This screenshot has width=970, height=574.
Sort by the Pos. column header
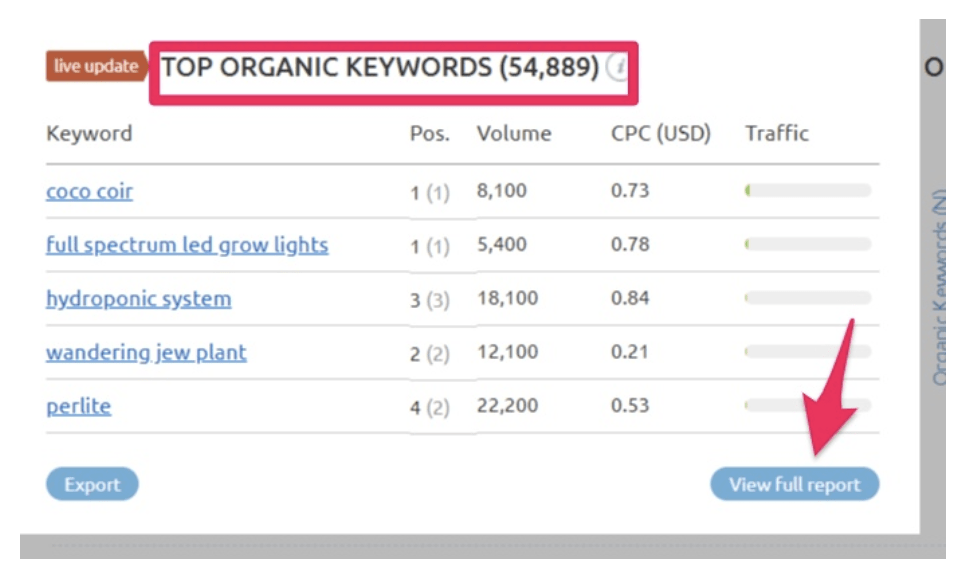430,134
